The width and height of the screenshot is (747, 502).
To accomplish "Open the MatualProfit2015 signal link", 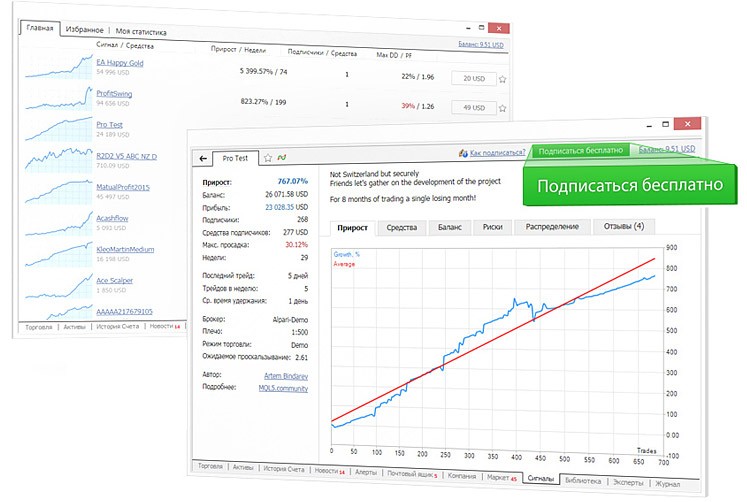I will pos(123,187).
